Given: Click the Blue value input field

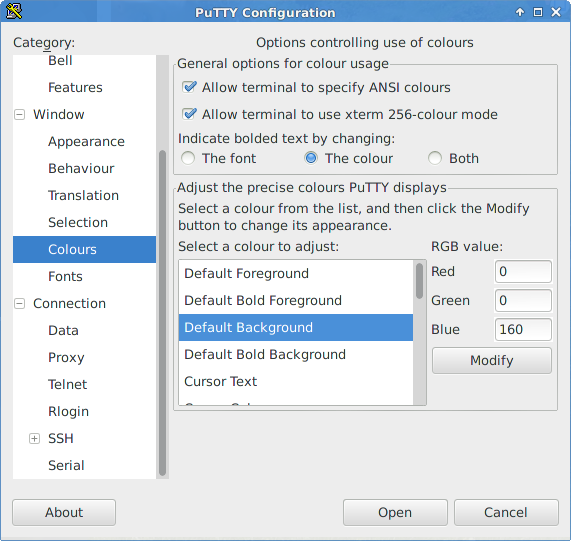Looking at the screenshot, I should (523, 329).
